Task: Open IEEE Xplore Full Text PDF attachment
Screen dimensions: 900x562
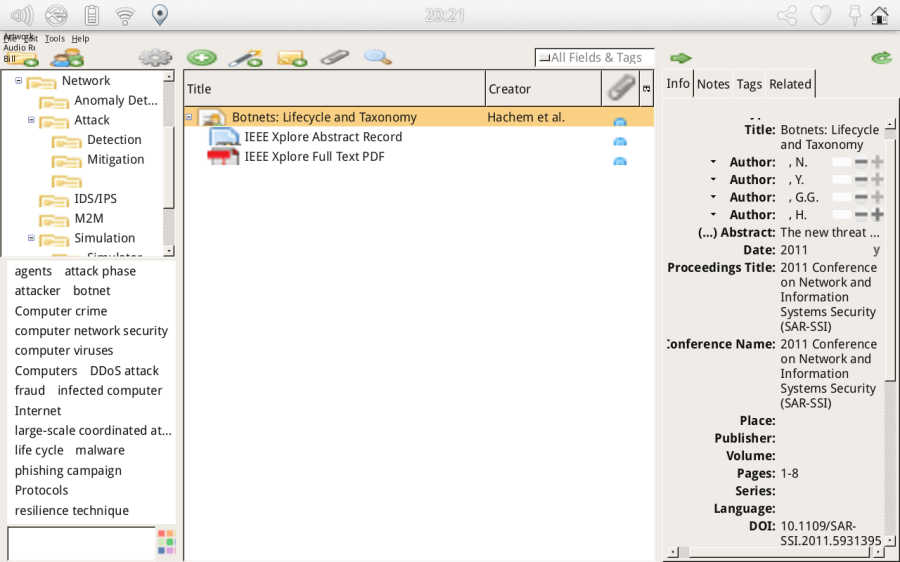Action: [x=314, y=157]
